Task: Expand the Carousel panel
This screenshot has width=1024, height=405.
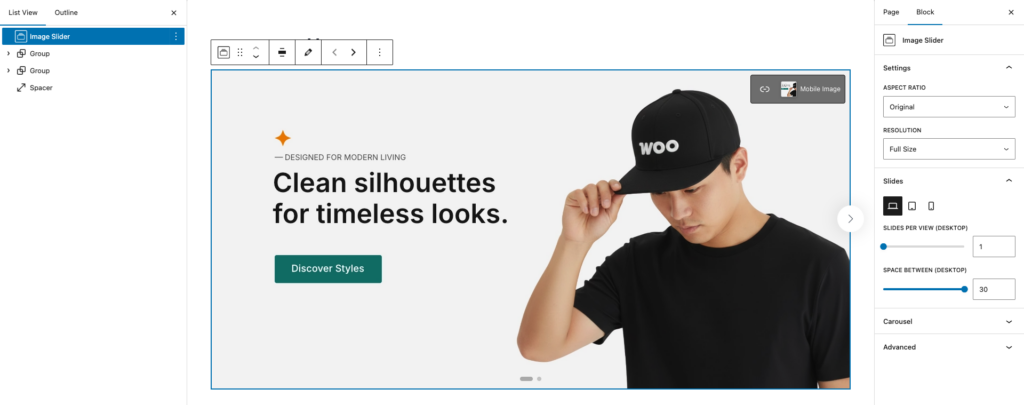Action: (x=949, y=321)
